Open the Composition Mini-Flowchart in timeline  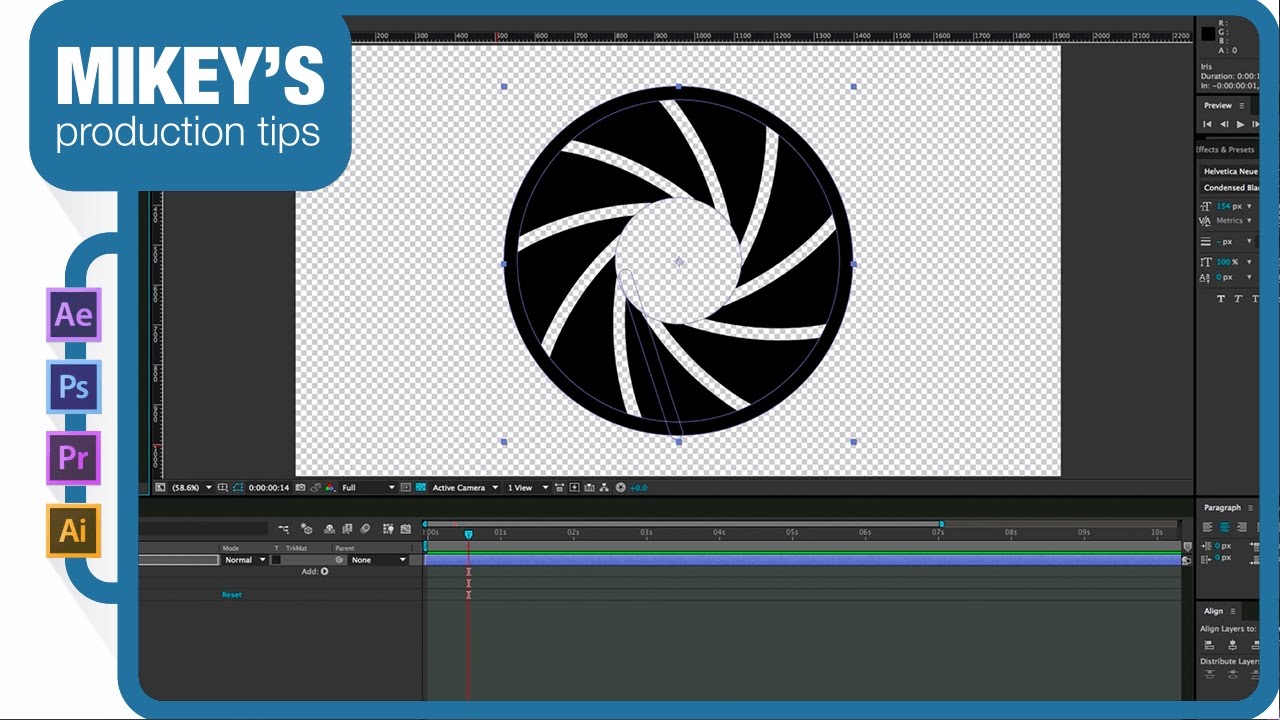click(283, 529)
